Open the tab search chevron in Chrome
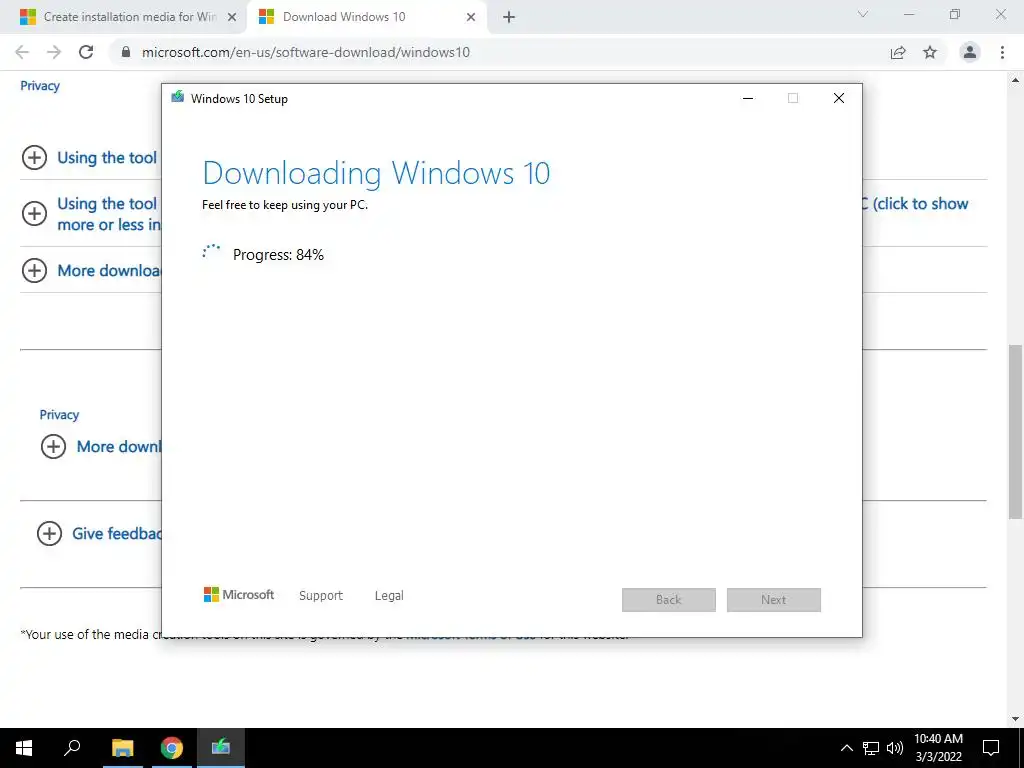The height and width of the screenshot is (768, 1024). pyautogui.click(x=863, y=14)
